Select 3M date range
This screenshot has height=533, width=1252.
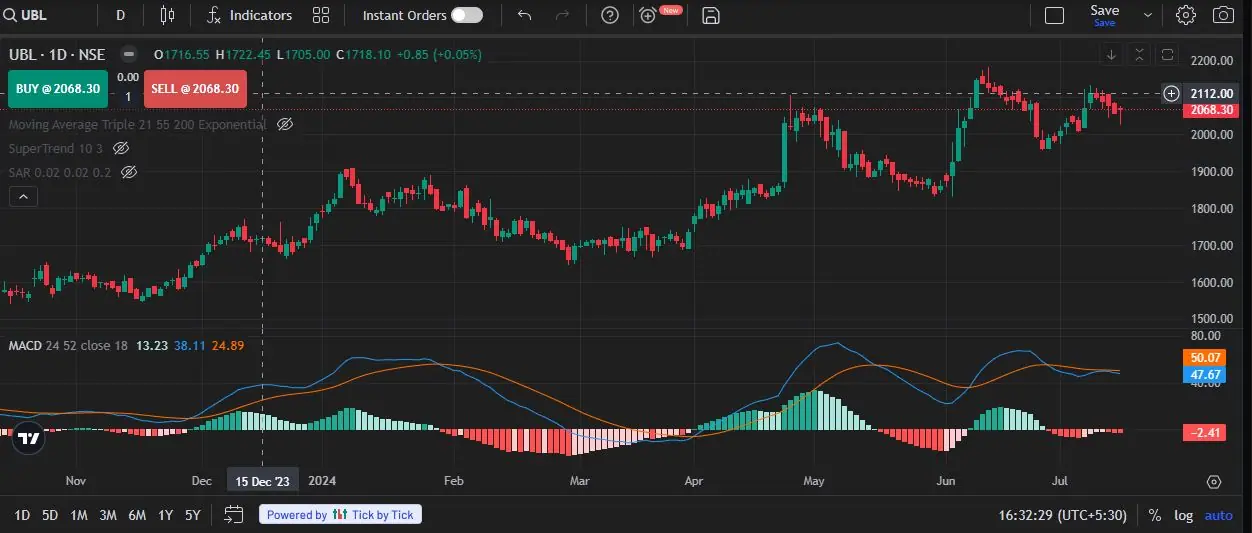point(108,515)
